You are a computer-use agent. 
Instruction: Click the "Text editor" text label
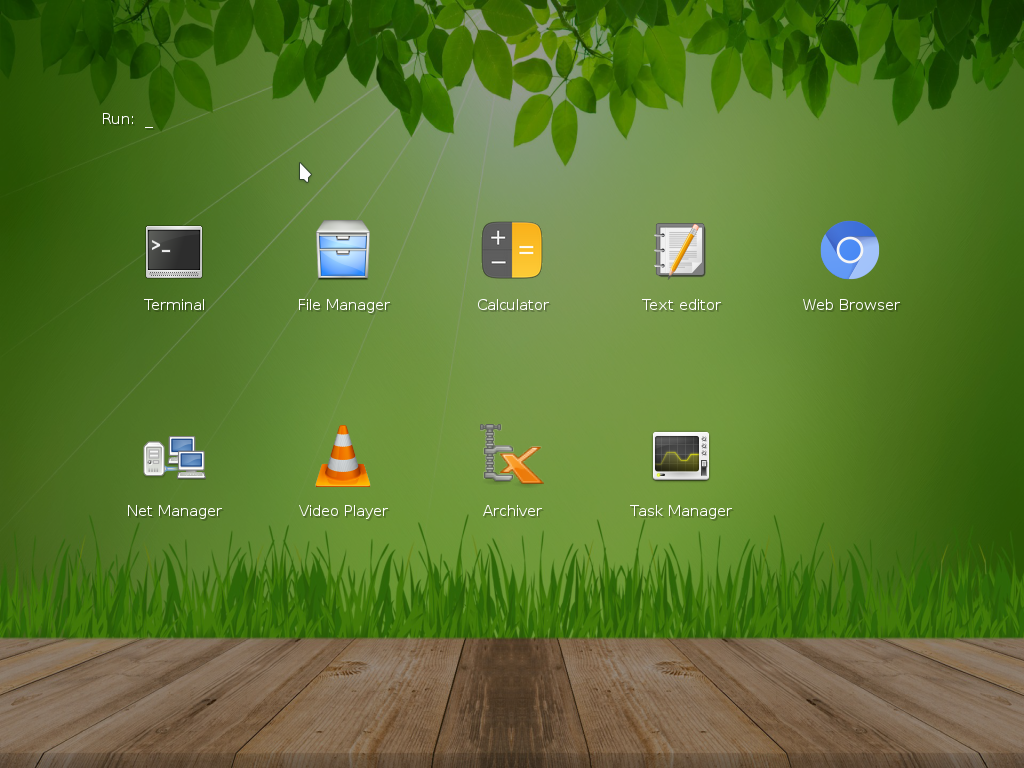pyautogui.click(x=681, y=305)
